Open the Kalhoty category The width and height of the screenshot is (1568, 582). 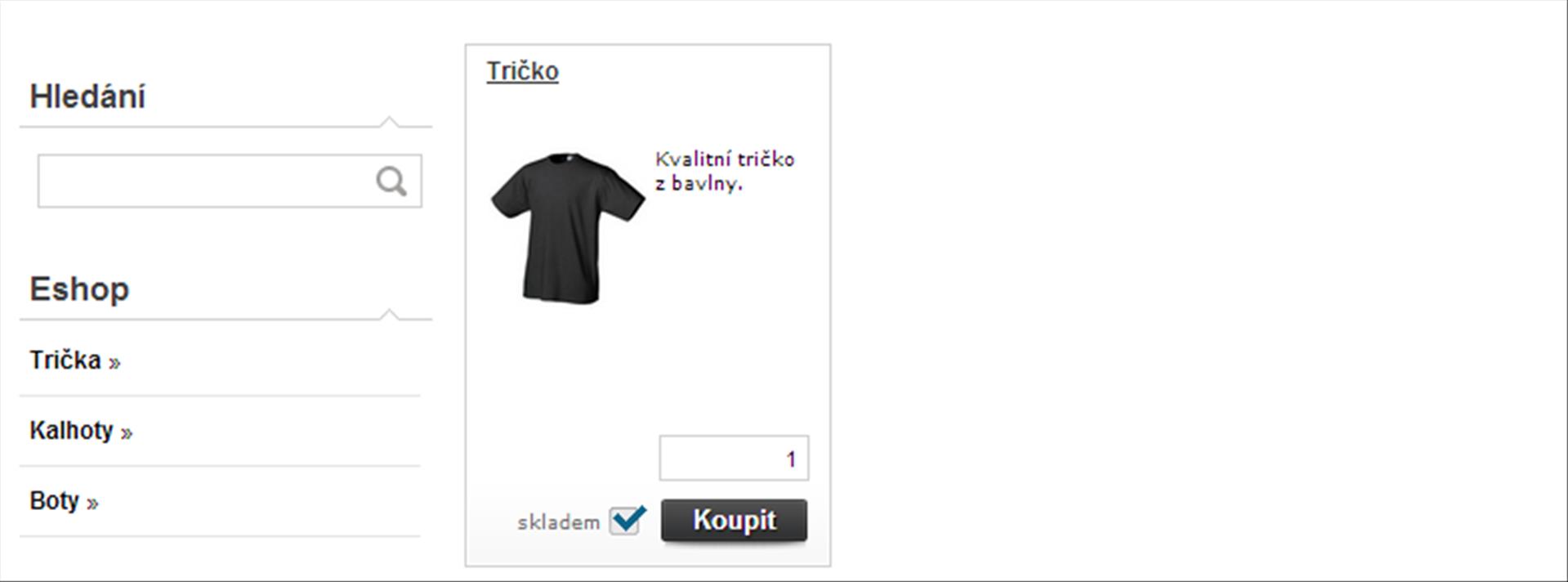[x=71, y=430]
